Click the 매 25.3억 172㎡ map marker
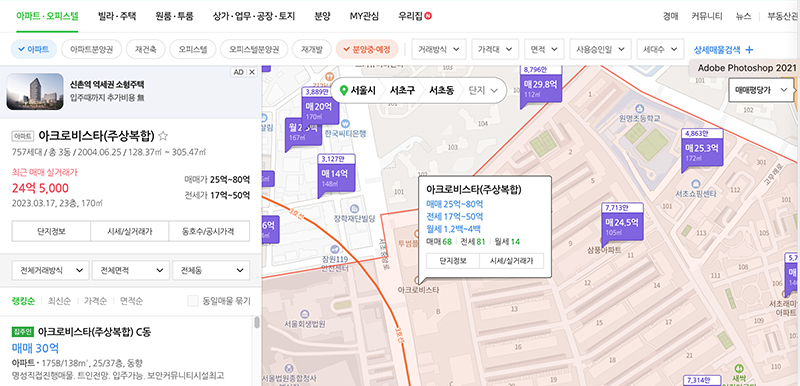 (x=702, y=150)
